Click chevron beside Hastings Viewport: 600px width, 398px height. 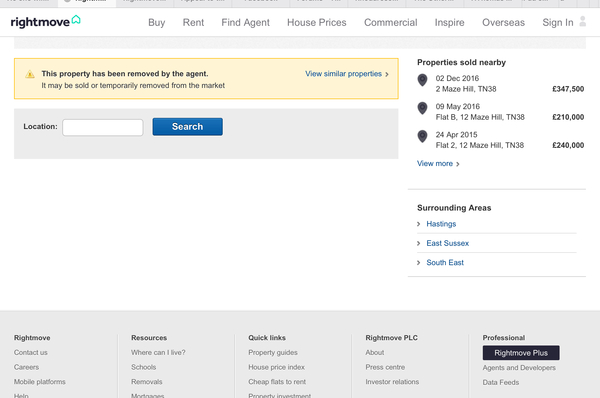pos(418,224)
